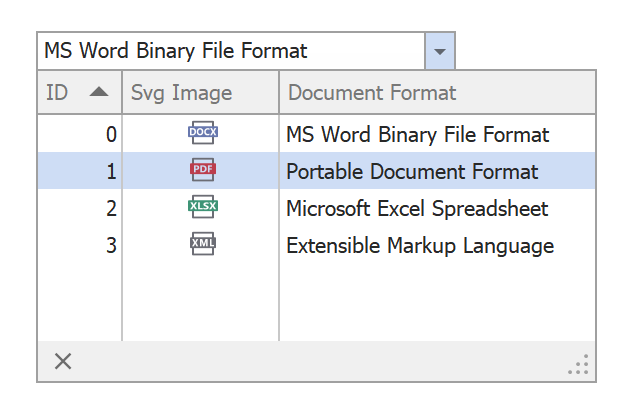The image size is (632, 414).
Task: Click the resize grip in popup corner
Action: pyautogui.click(x=579, y=364)
